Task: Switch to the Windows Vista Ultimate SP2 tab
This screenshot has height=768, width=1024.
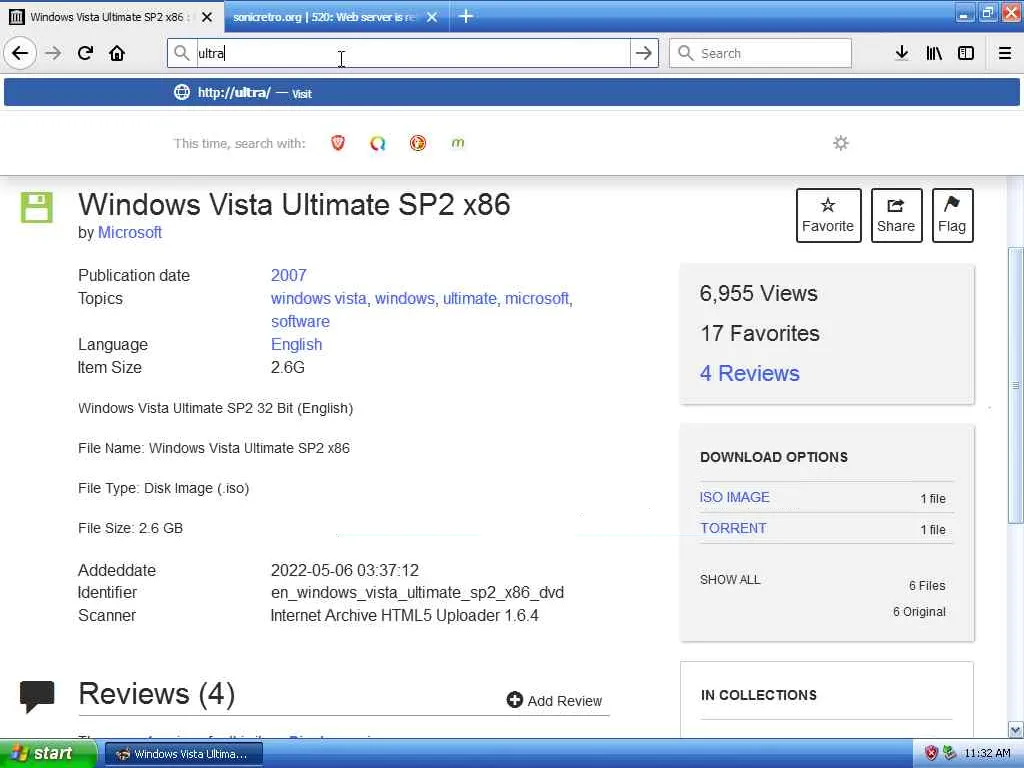Action: pos(112,16)
